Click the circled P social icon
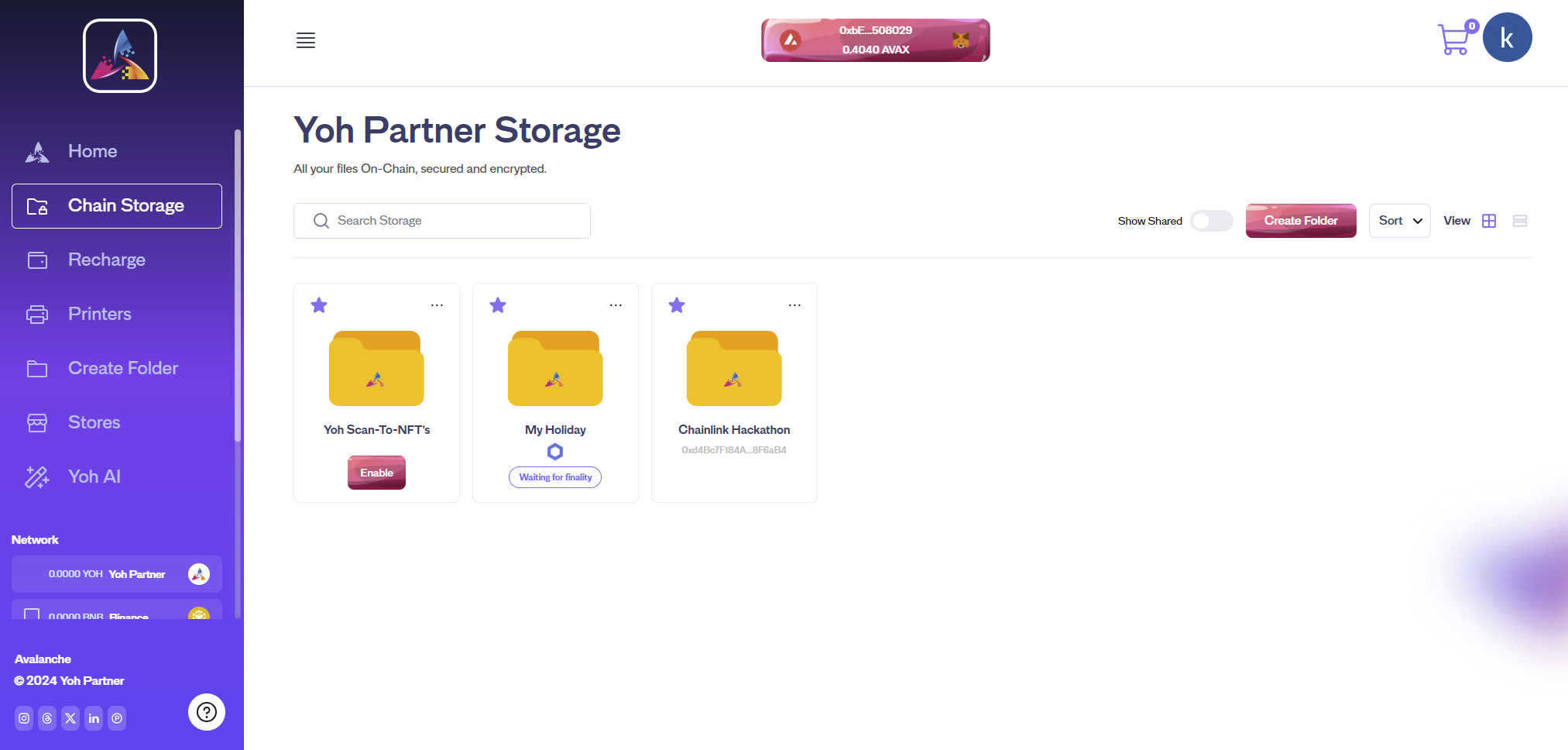The image size is (1568, 750). (x=117, y=718)
